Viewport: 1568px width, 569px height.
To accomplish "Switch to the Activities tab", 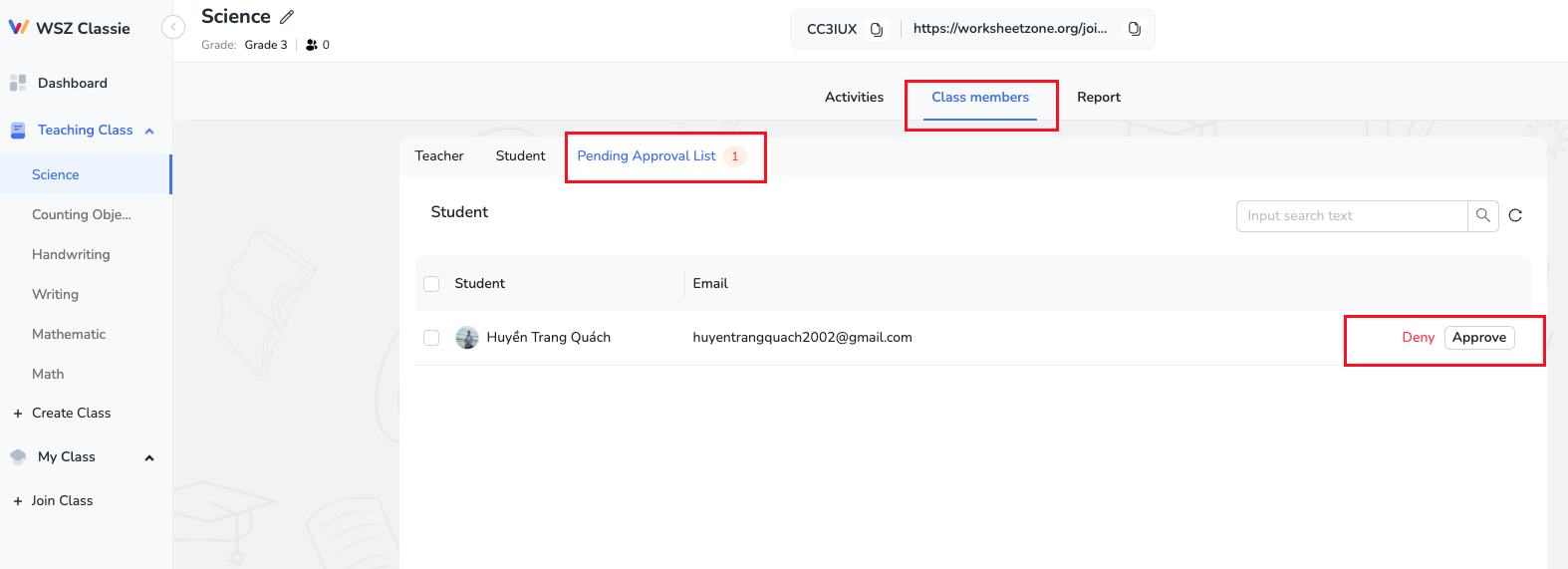I will coord(854,97).
